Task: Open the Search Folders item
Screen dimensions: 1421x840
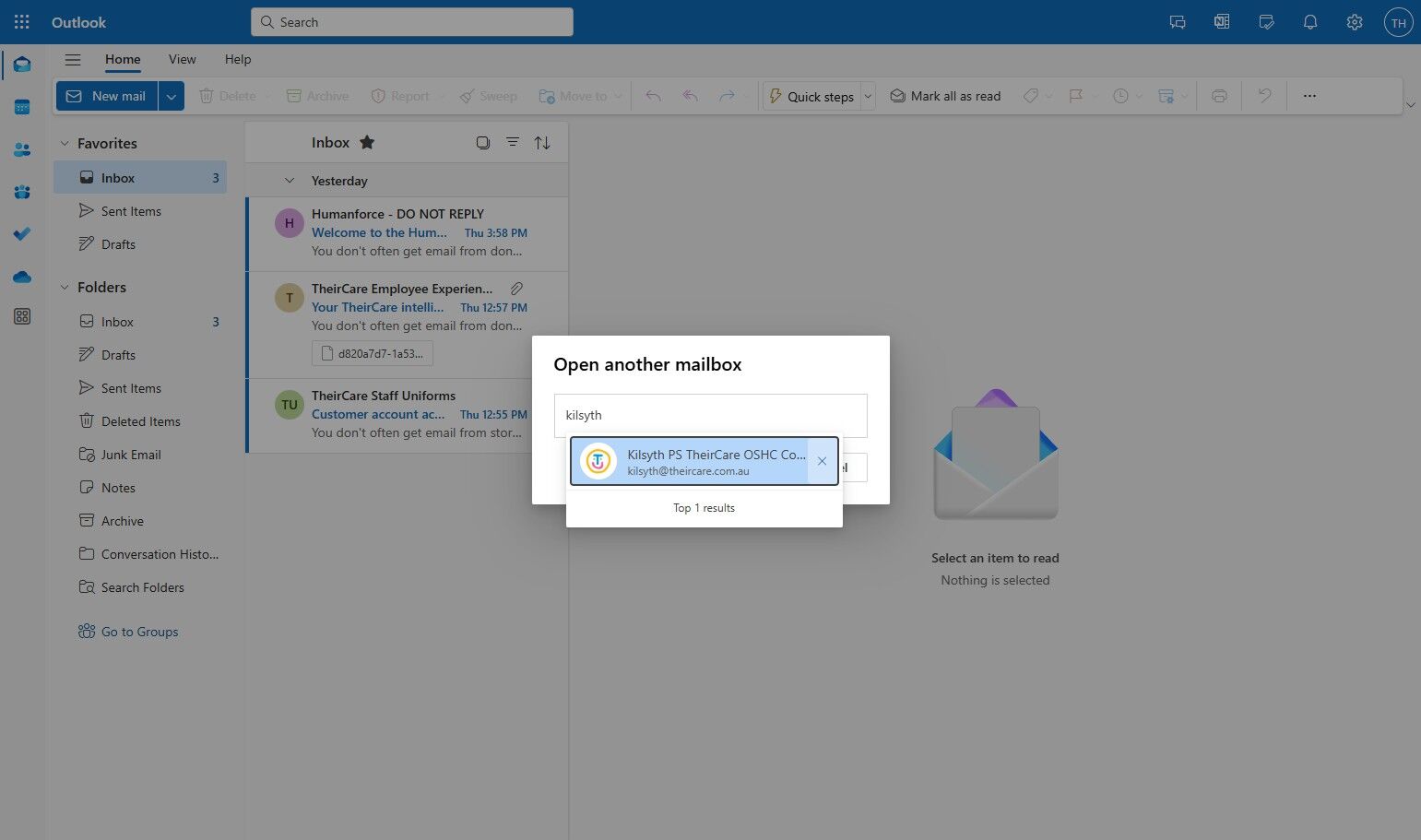Action: [x=140, y=587]
